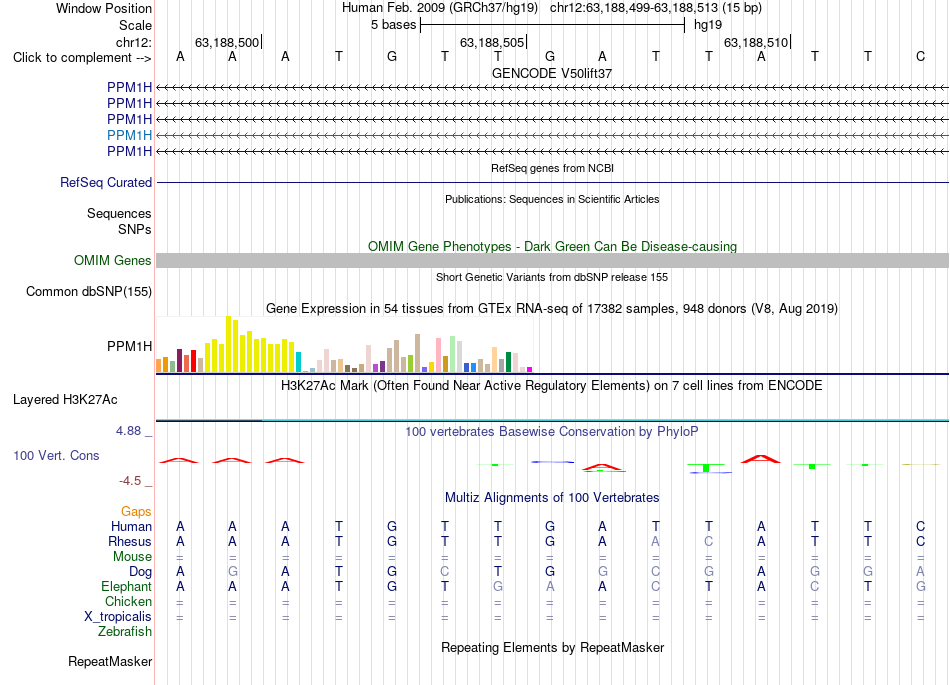This screenshot has height=685, width=950.
Task: Open 'Repeating Elements by RepeatMasker' title
Action: click(x=552, y=648)
